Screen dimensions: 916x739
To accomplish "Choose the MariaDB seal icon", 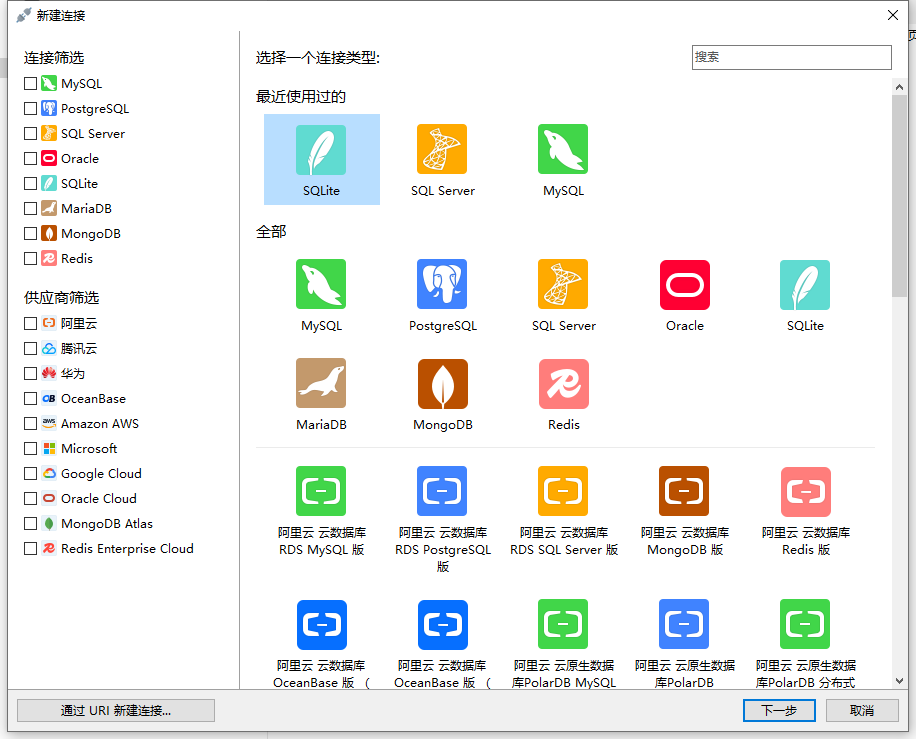I will coord(321,383).
